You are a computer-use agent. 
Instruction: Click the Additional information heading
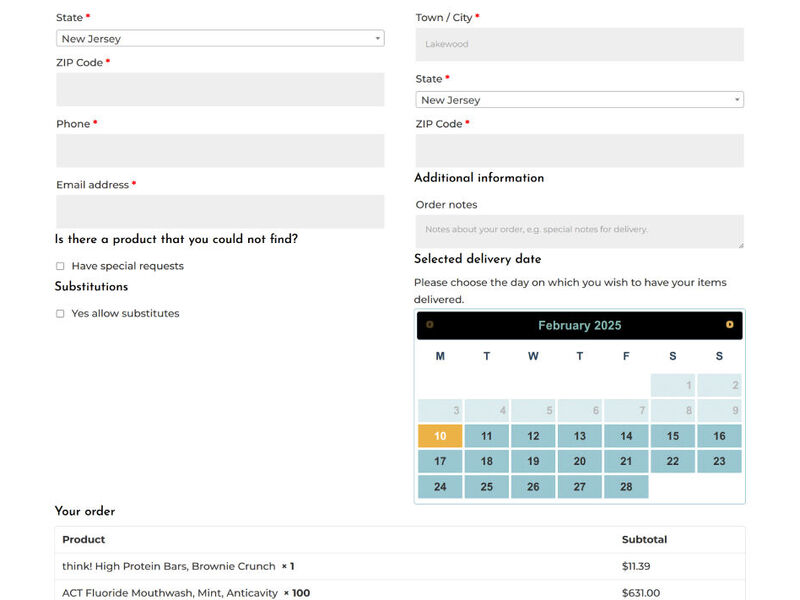(x=479, y=178)
